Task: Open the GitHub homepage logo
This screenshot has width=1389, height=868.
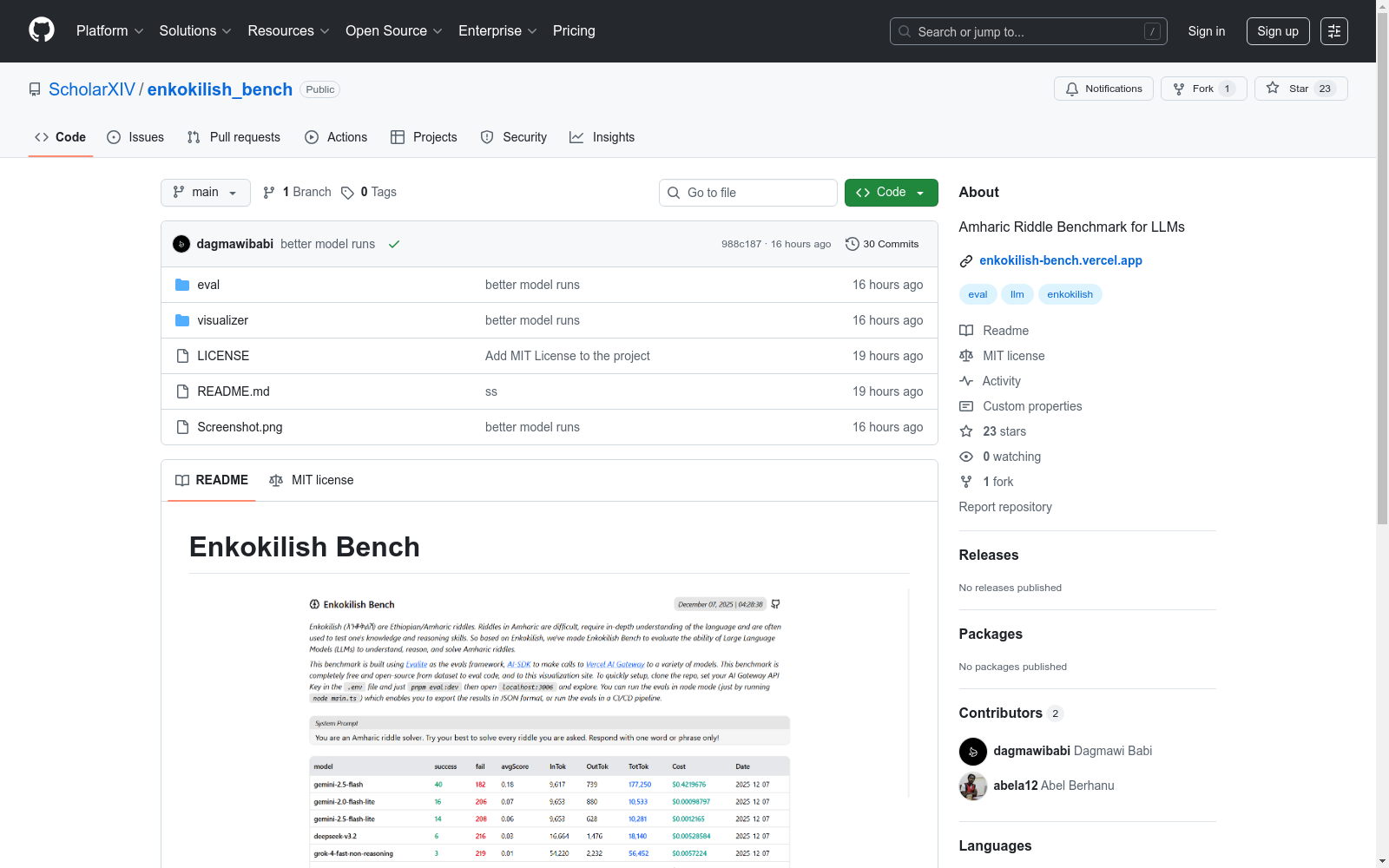Action: click(x=42, y=30)
